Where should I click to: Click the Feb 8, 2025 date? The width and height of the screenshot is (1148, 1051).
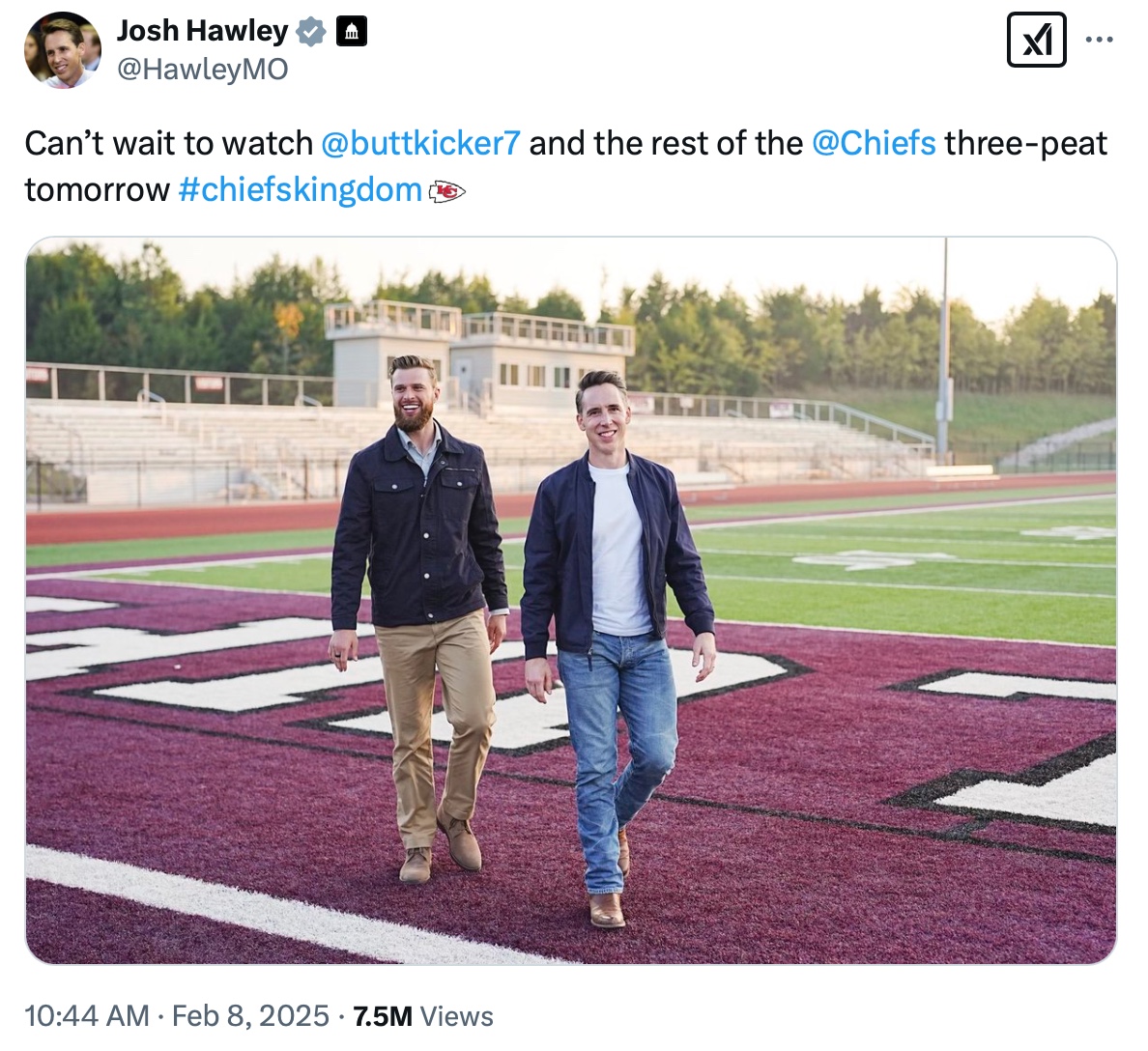[250, 1016]
